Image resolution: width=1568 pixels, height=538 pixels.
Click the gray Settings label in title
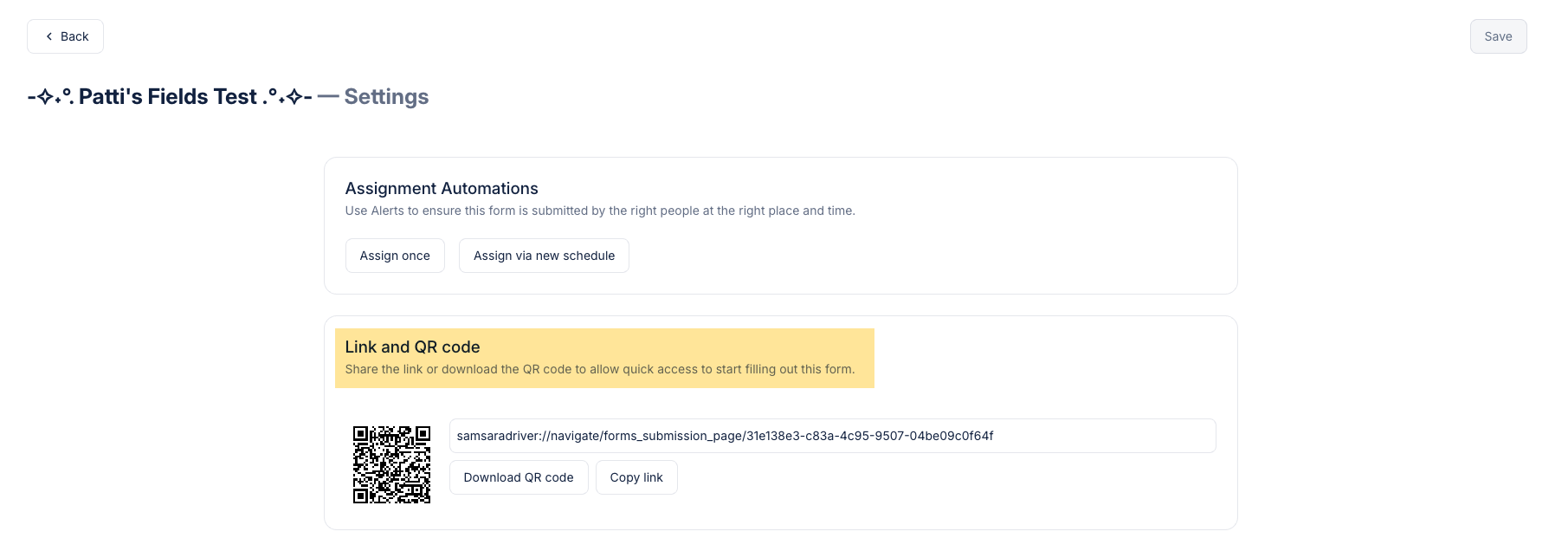(386, 96)
